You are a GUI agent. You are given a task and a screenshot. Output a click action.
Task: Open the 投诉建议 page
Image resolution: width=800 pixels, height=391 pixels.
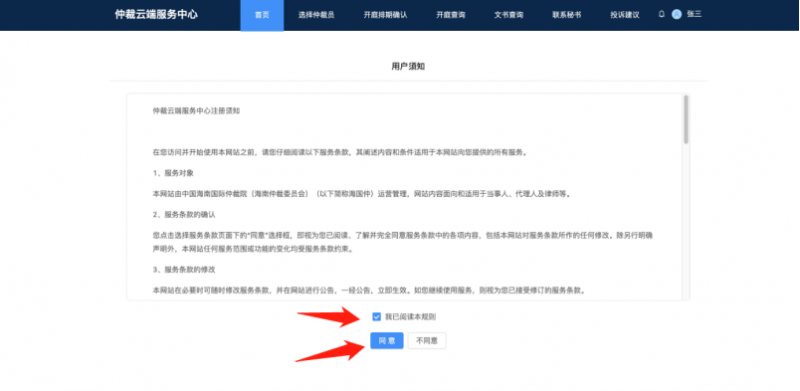[x=624, y=15]
